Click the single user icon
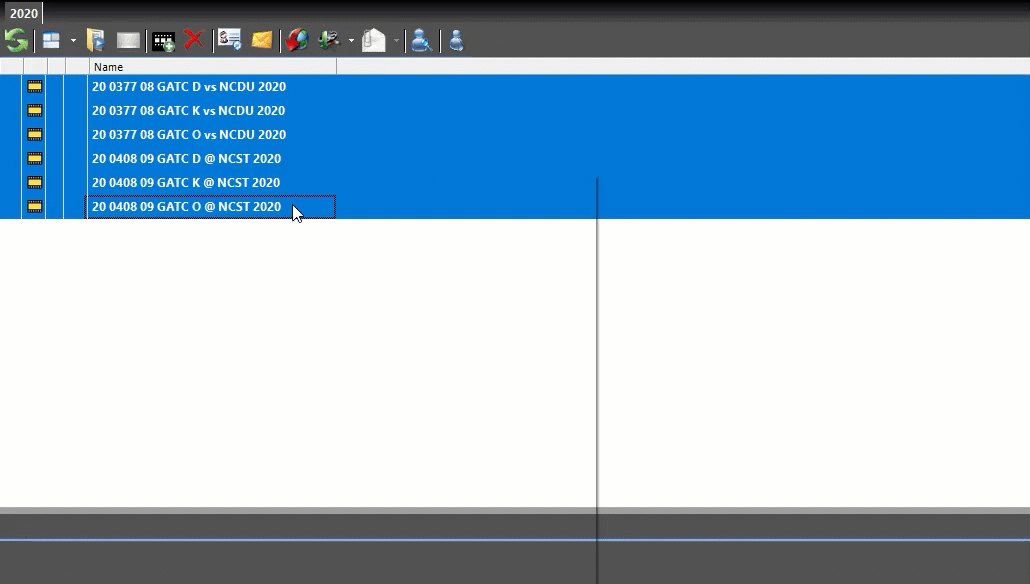Image resolution: width=1030 pixels, height=584 pixels. [457, 41]
